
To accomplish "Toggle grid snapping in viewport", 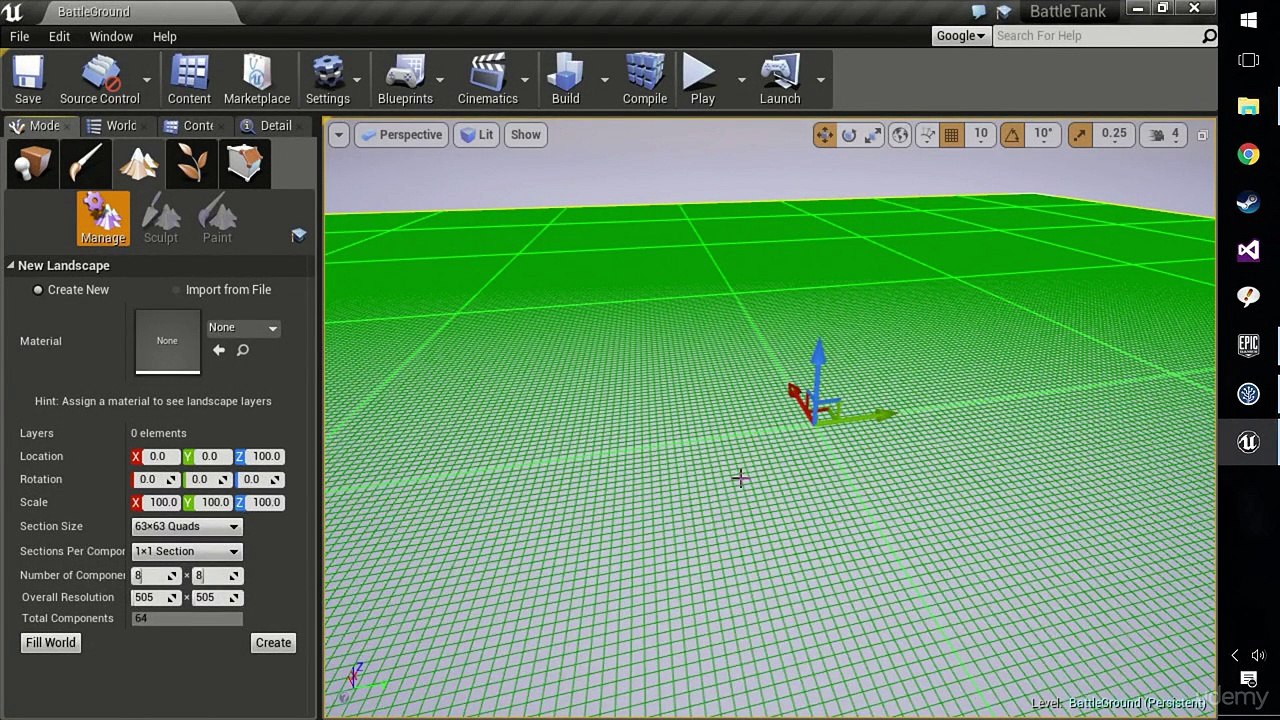I will [952, 135].
